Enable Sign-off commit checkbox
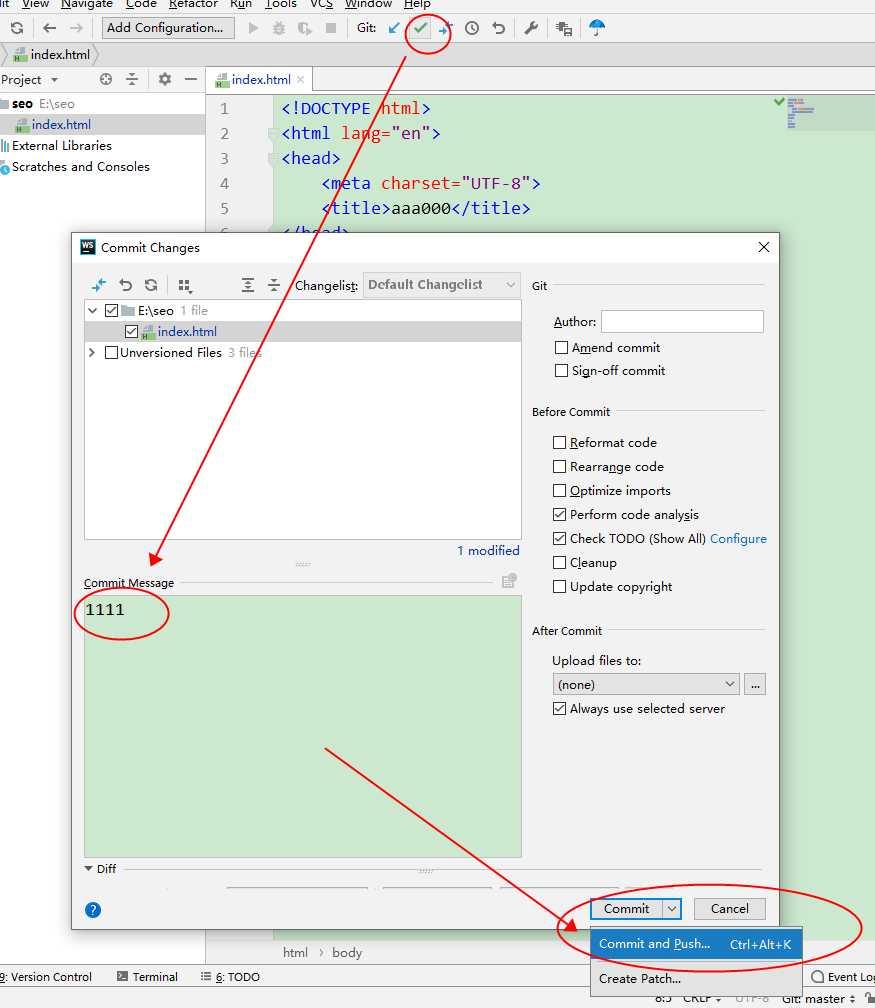The image size is (875, 1008). tap(561, 370)
